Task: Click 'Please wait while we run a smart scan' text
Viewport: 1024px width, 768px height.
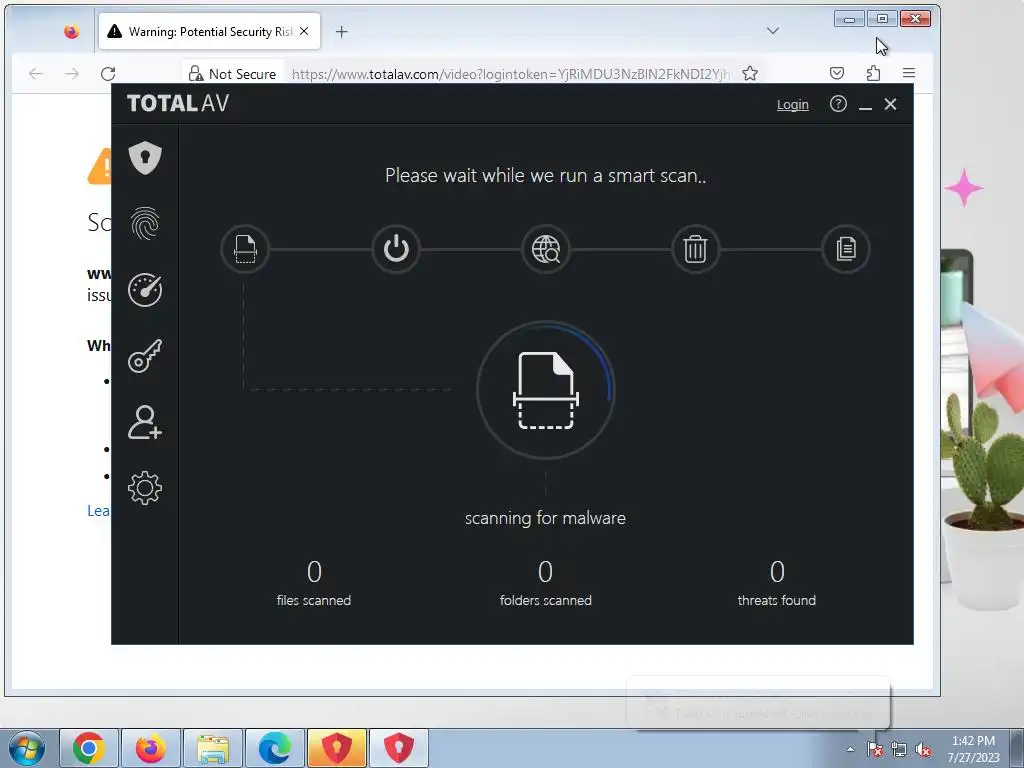Action: tap(545, 176)
